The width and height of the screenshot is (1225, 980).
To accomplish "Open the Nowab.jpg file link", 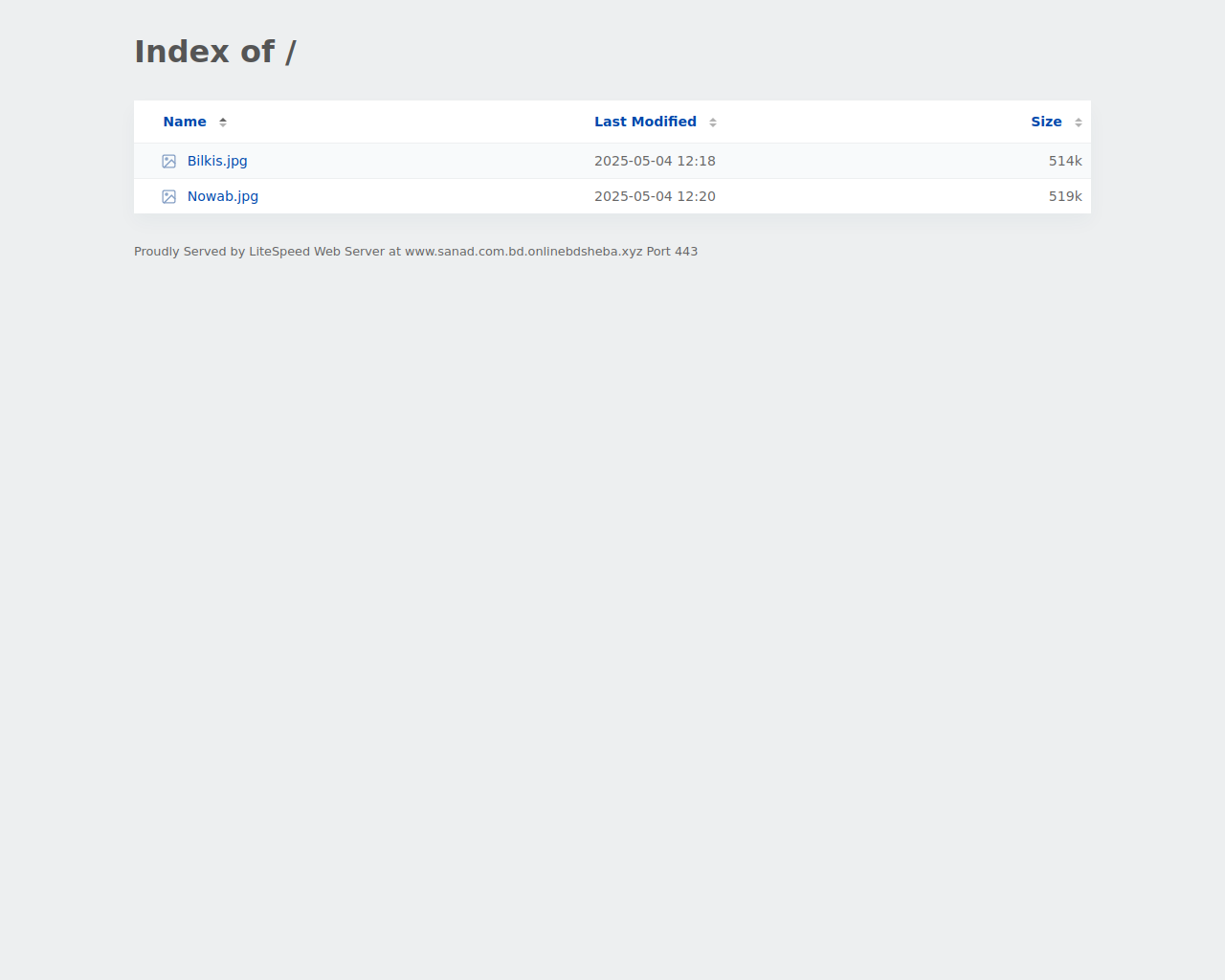I will pos(223,196).
